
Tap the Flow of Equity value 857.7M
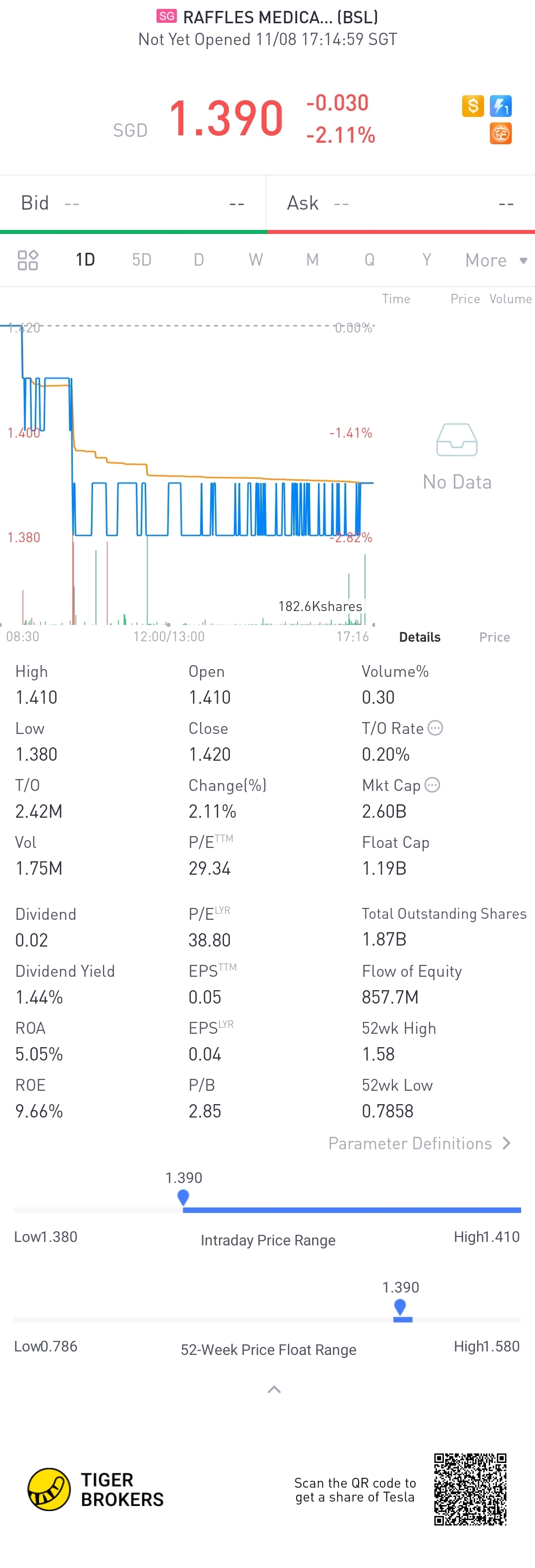[x=390, y=997]
